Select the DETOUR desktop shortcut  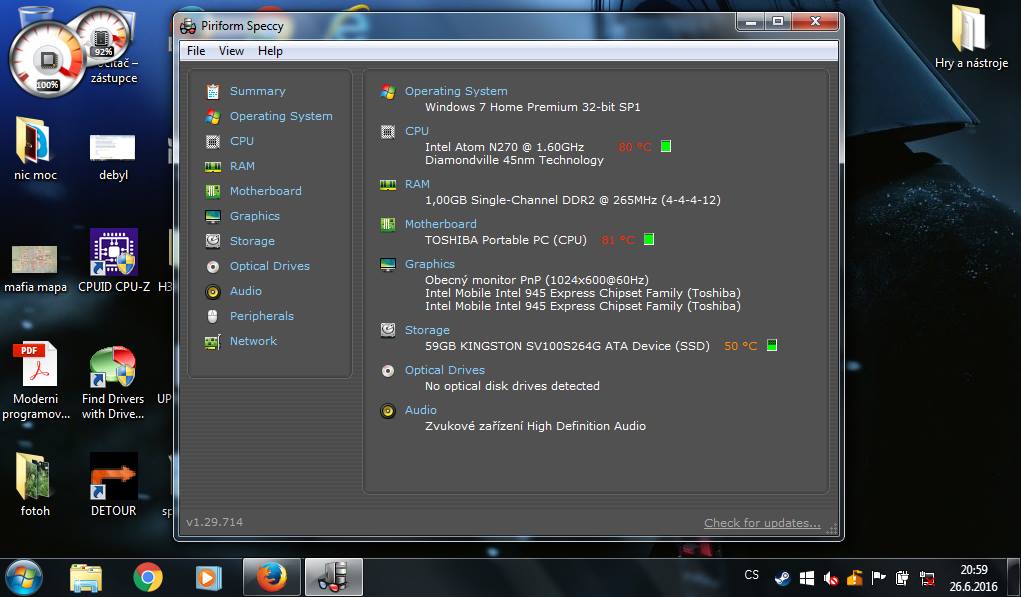(x=113, y=485)
